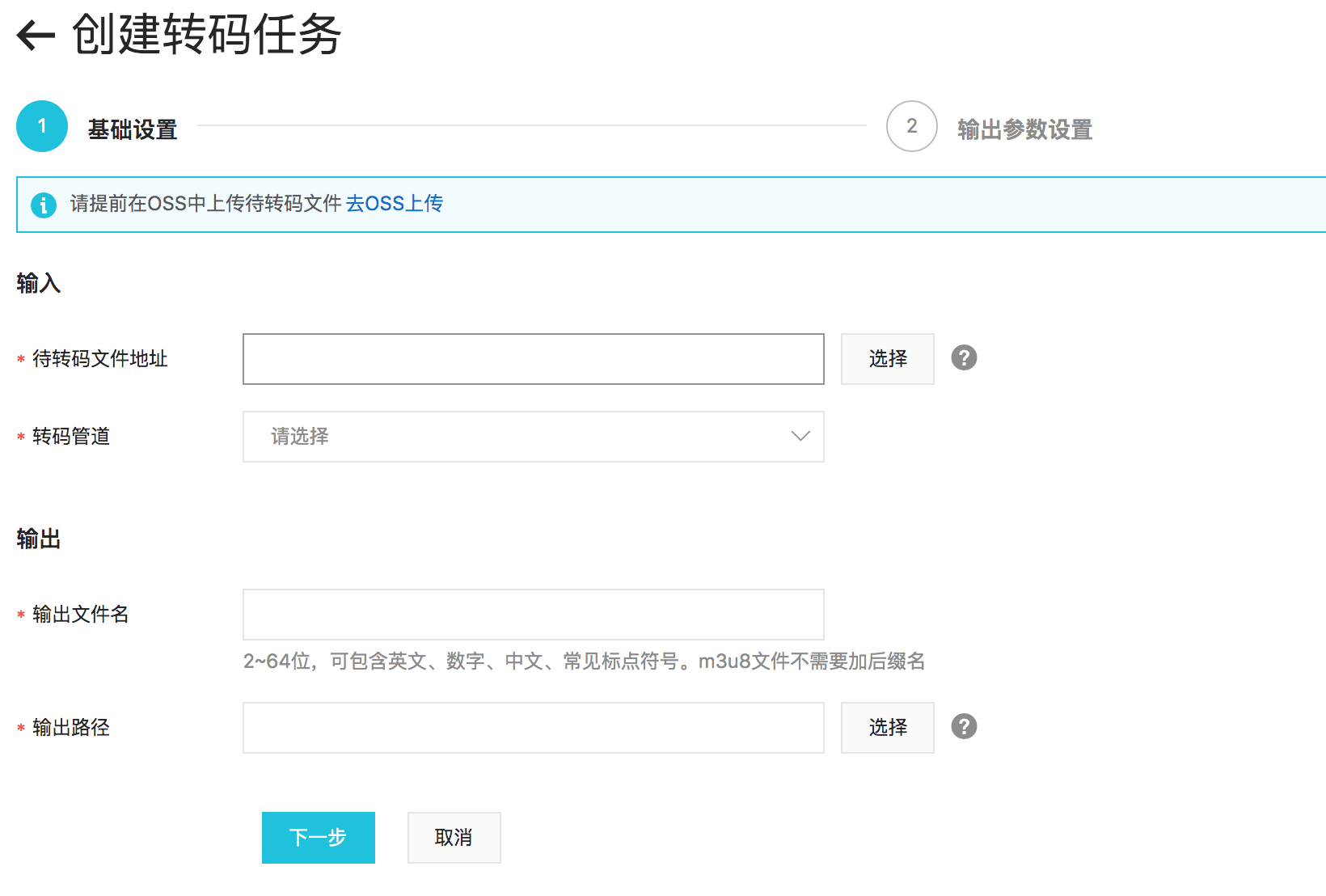1326x896 pixels.
Task: Click the info icon in the OSS notice
Action: coord(44,205)
